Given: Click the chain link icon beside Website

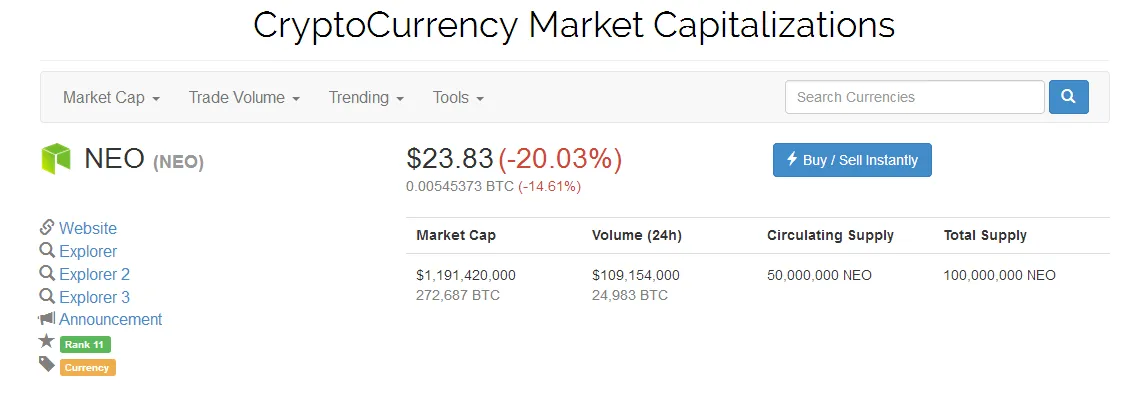Looking at the screenshot, I should (47, 227).
